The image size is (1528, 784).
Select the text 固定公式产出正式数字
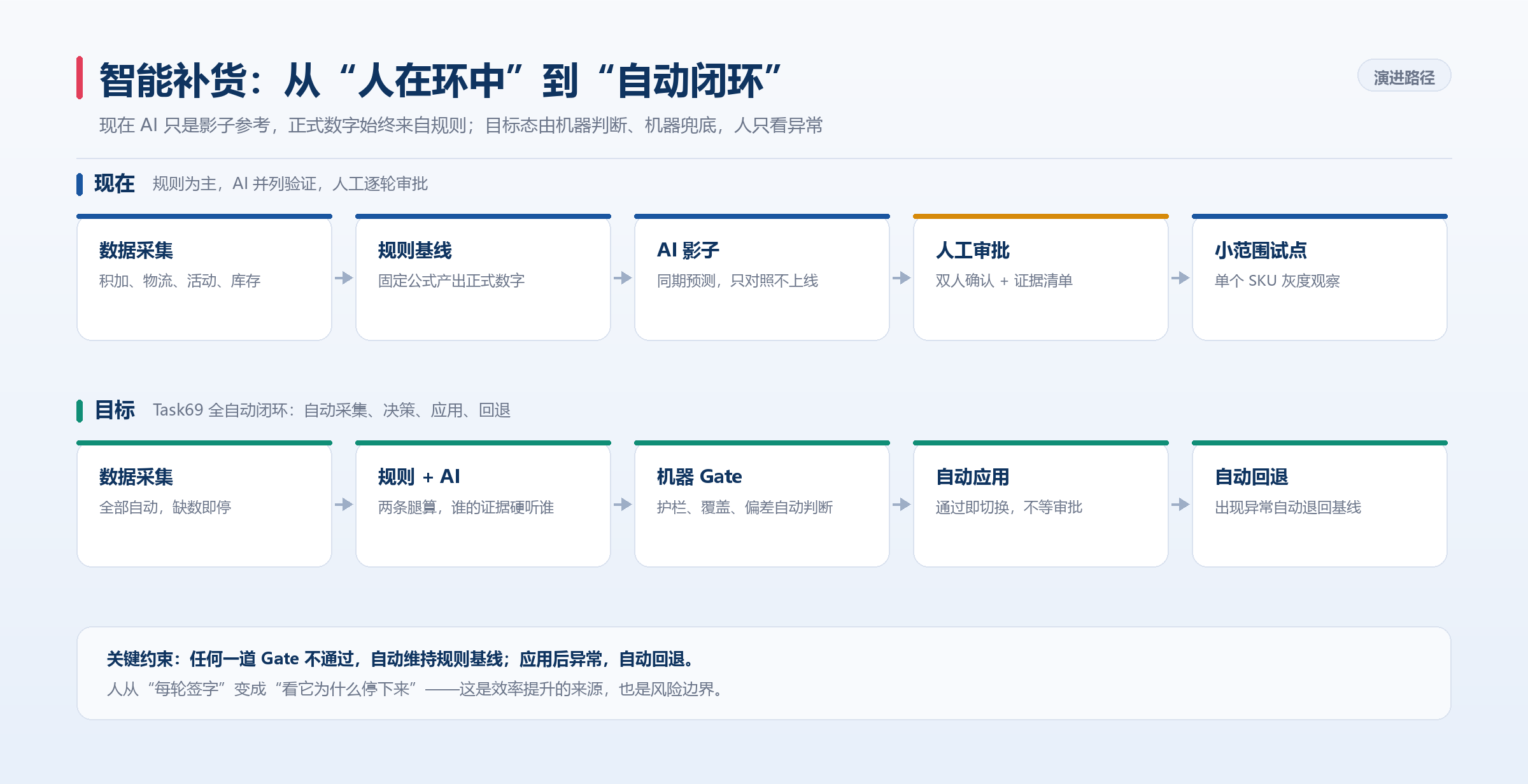click(451, 281)
